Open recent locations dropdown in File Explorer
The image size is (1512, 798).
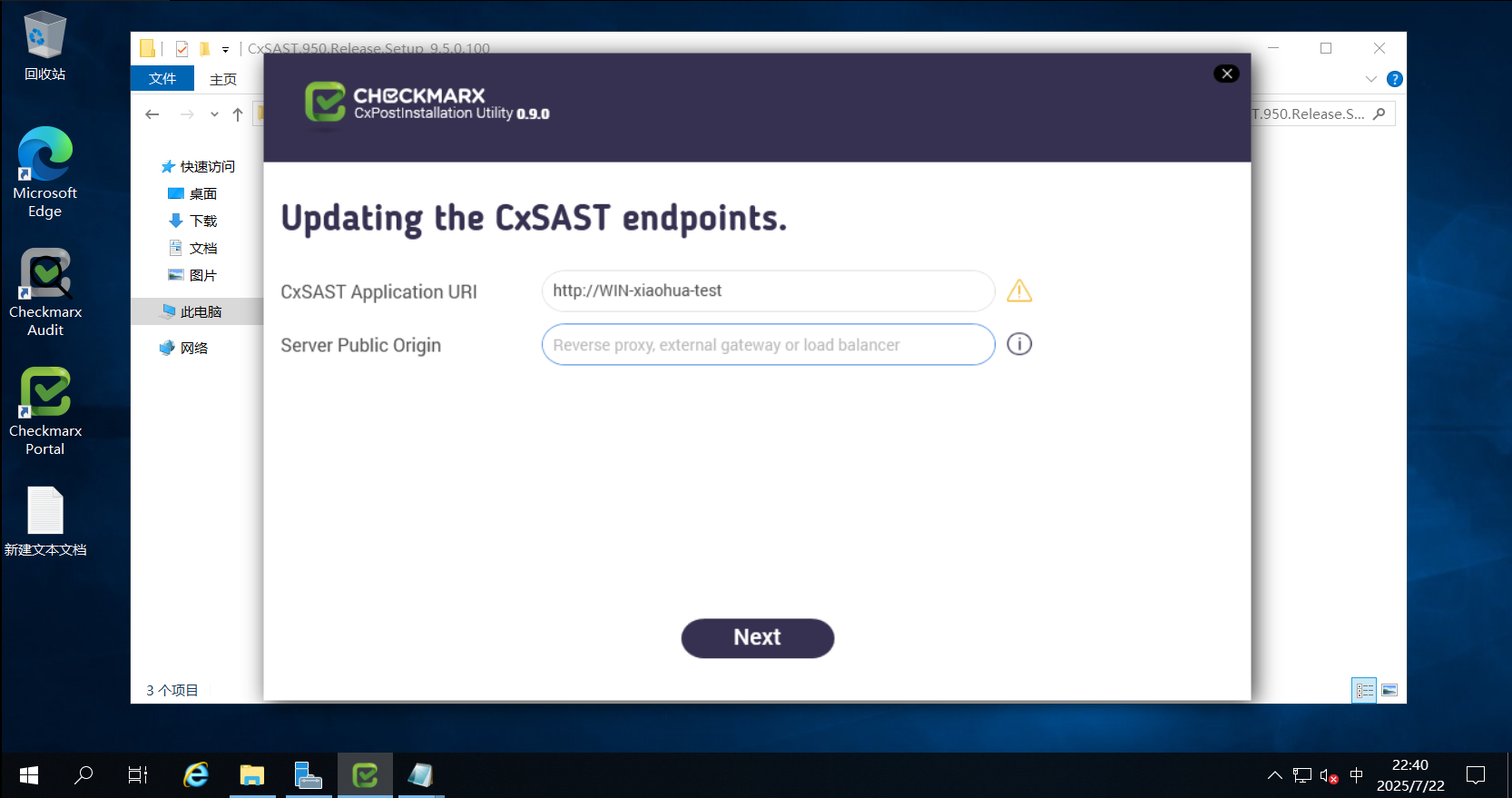click(x=214, y=114)
